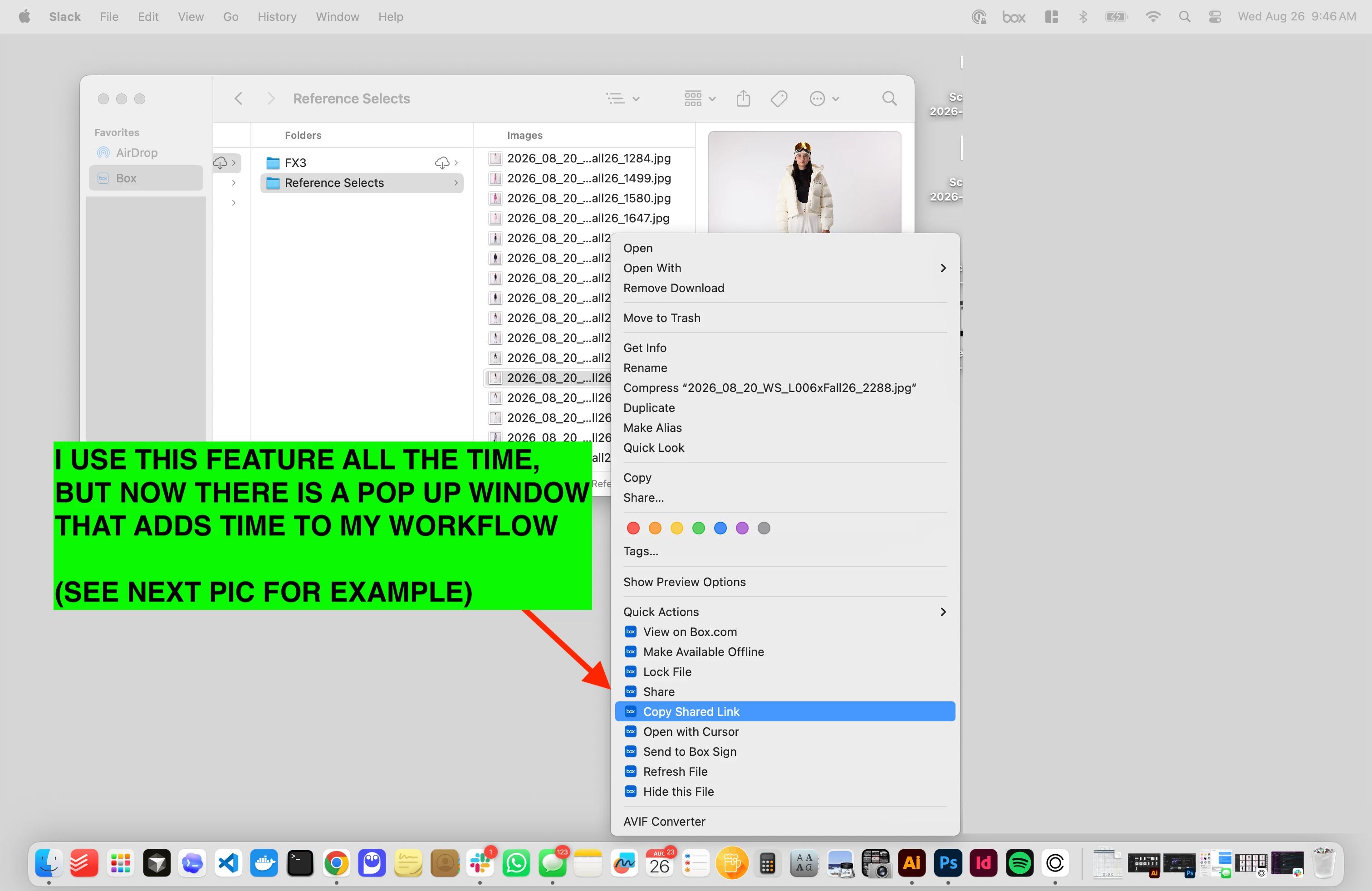Open the History menu in menu bar
This screenshot has width=1372, height=891.
tap(277, 17)
